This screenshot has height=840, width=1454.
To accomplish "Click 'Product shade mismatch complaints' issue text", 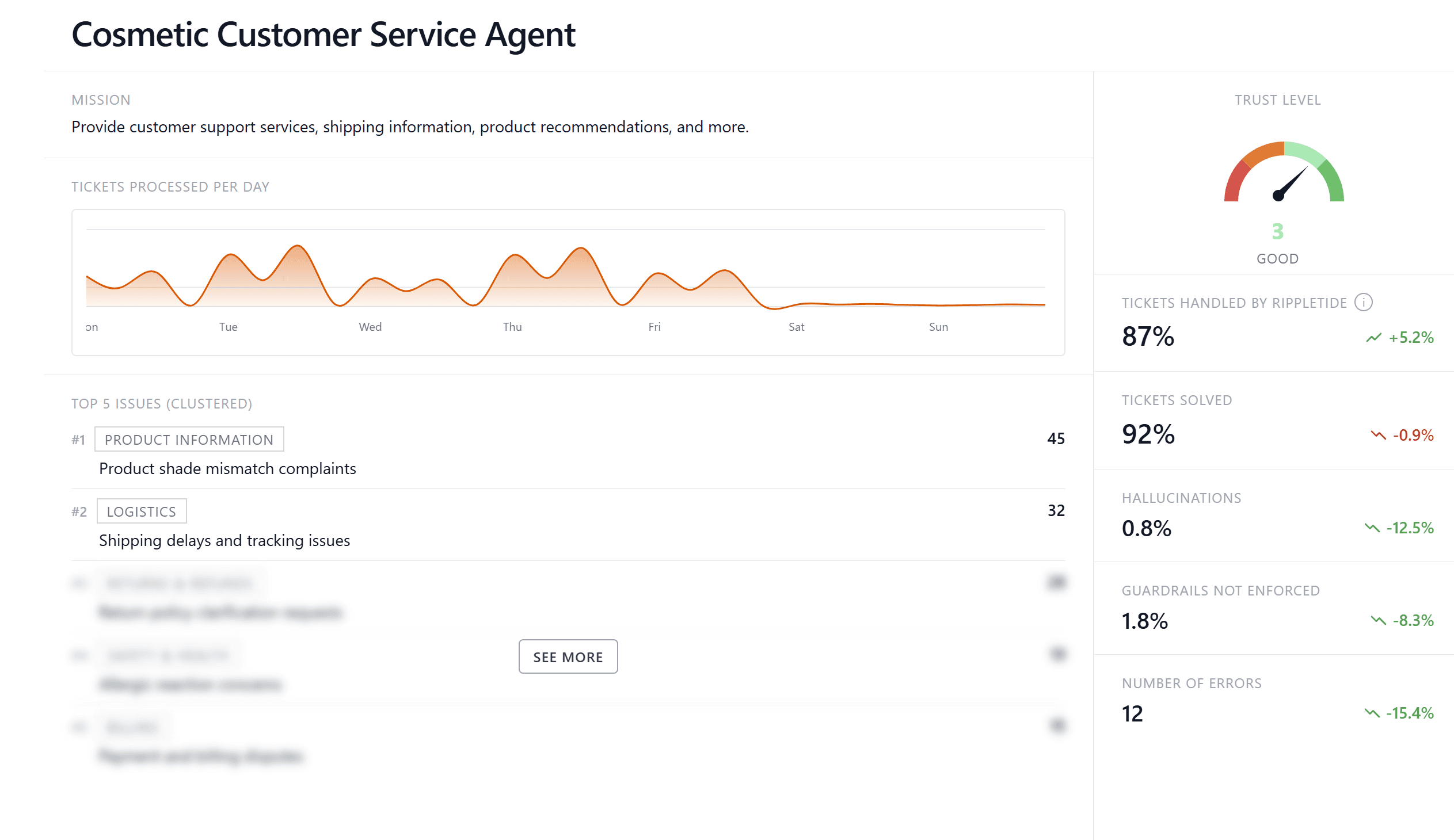I will click(227, 469).
